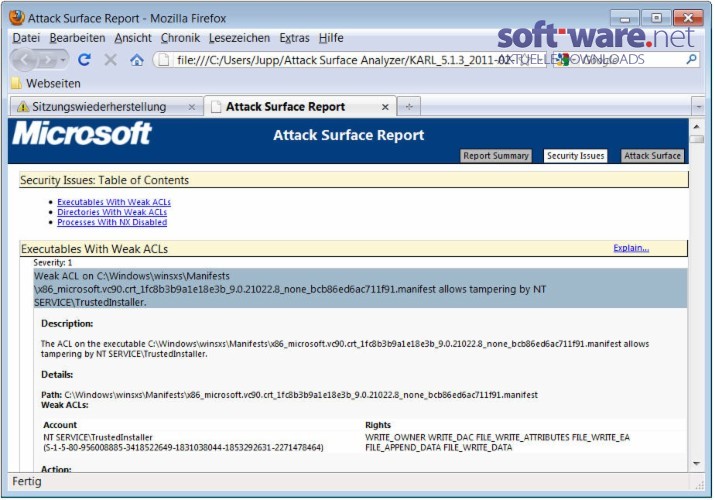The width and height of the screenshot is (715, 500).
Task: Open the Extras menu
Action: [x=294, y=38]
